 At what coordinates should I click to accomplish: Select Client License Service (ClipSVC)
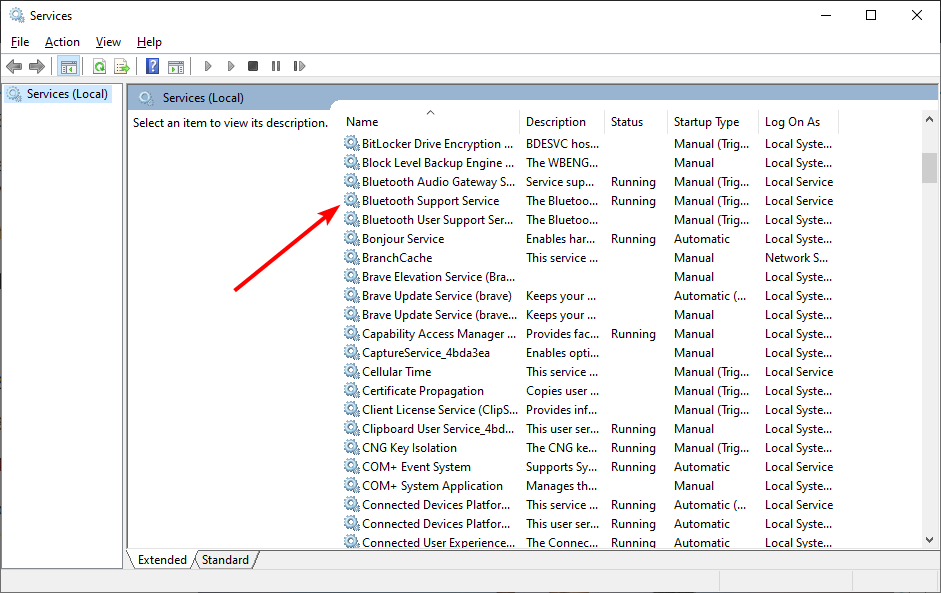click(x=589, y=410)
